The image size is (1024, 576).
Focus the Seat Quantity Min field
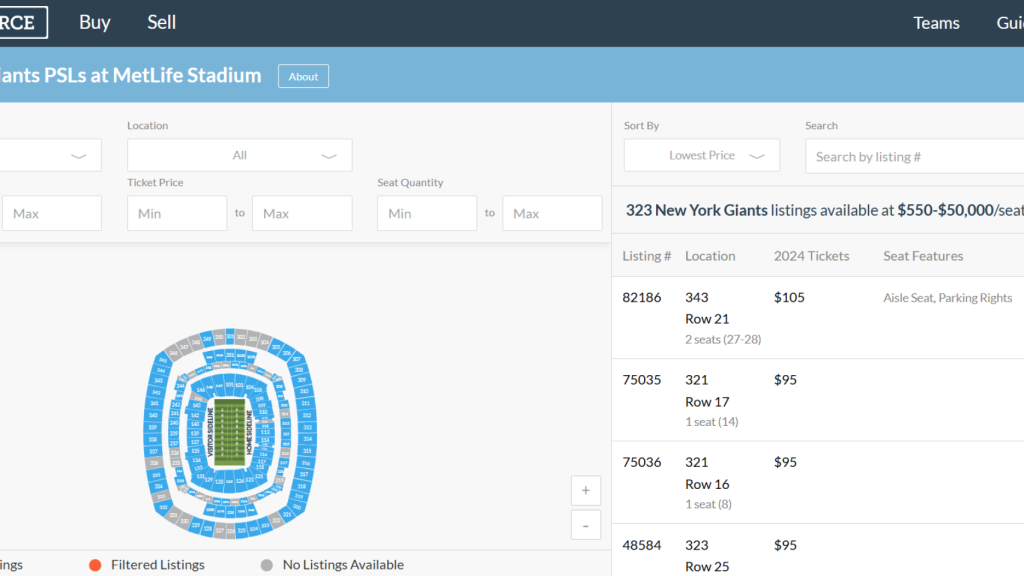[x=427, y=213]
